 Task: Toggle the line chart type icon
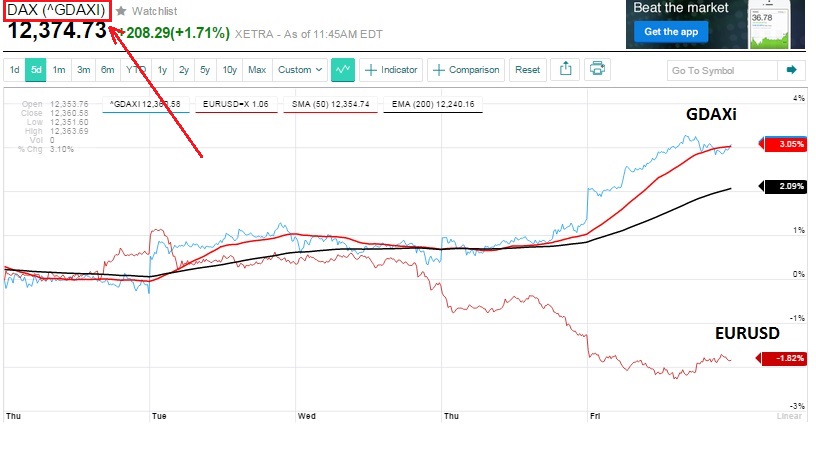(x=343, y=70)
